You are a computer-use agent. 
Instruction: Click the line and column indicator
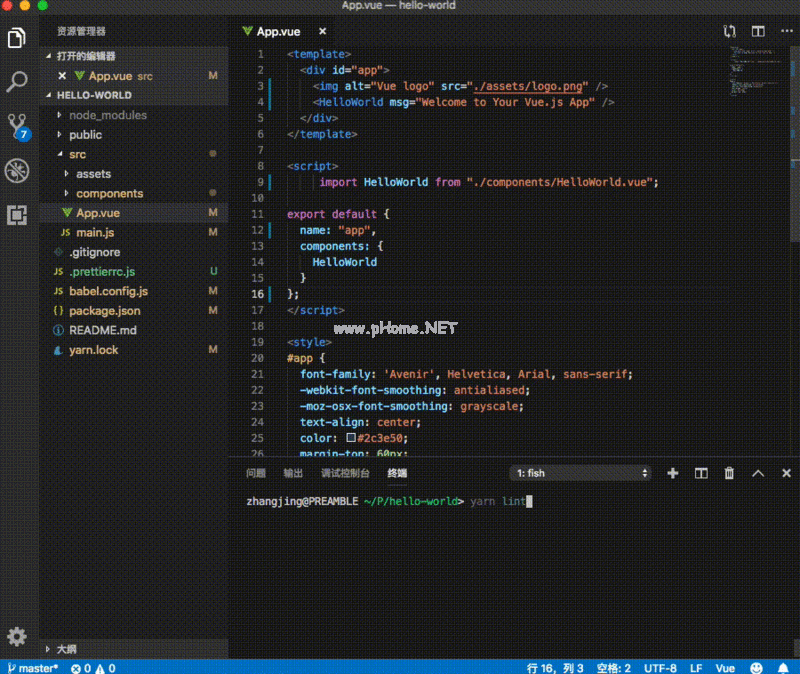coord(555,668)
